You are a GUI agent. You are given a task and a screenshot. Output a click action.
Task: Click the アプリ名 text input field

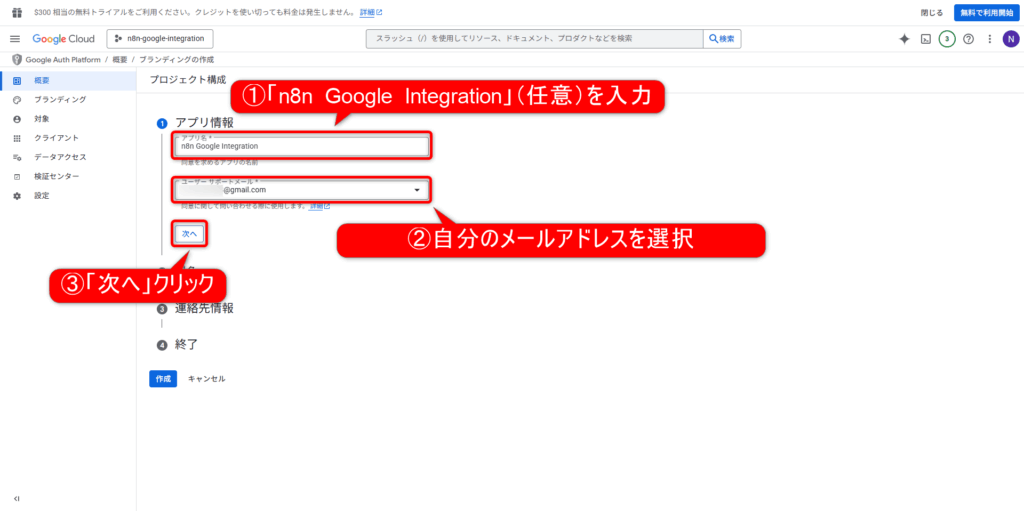point(302,146)
